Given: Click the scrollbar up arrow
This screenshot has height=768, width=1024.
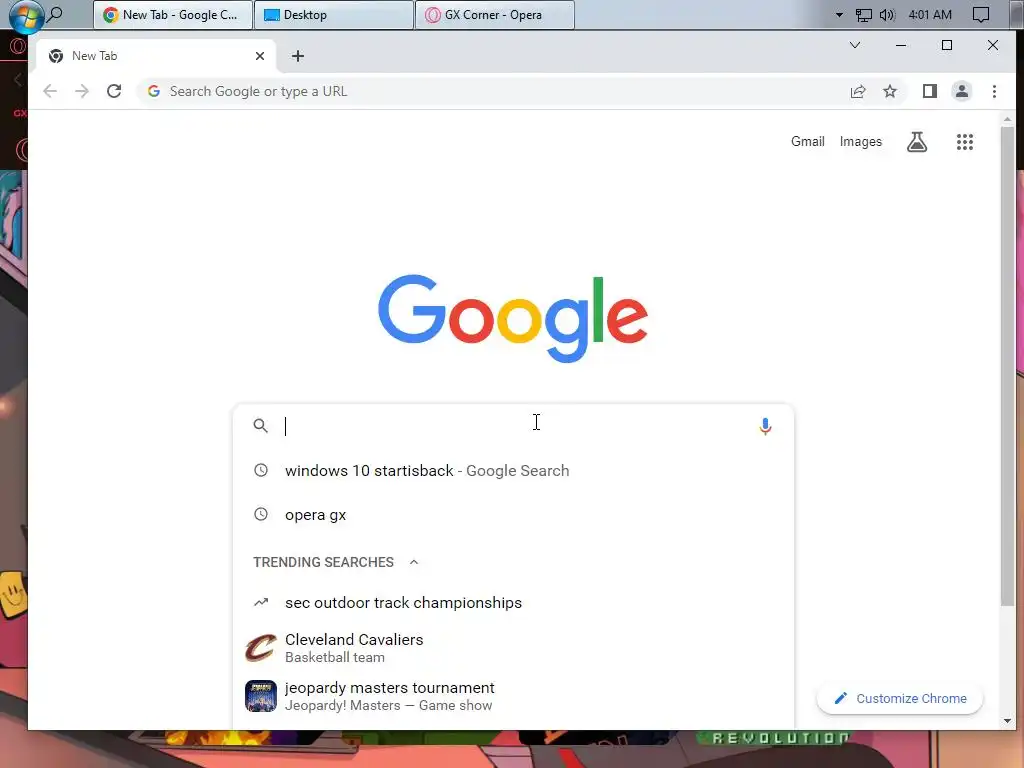Looking at the screenshot, I should (1008, 119).
